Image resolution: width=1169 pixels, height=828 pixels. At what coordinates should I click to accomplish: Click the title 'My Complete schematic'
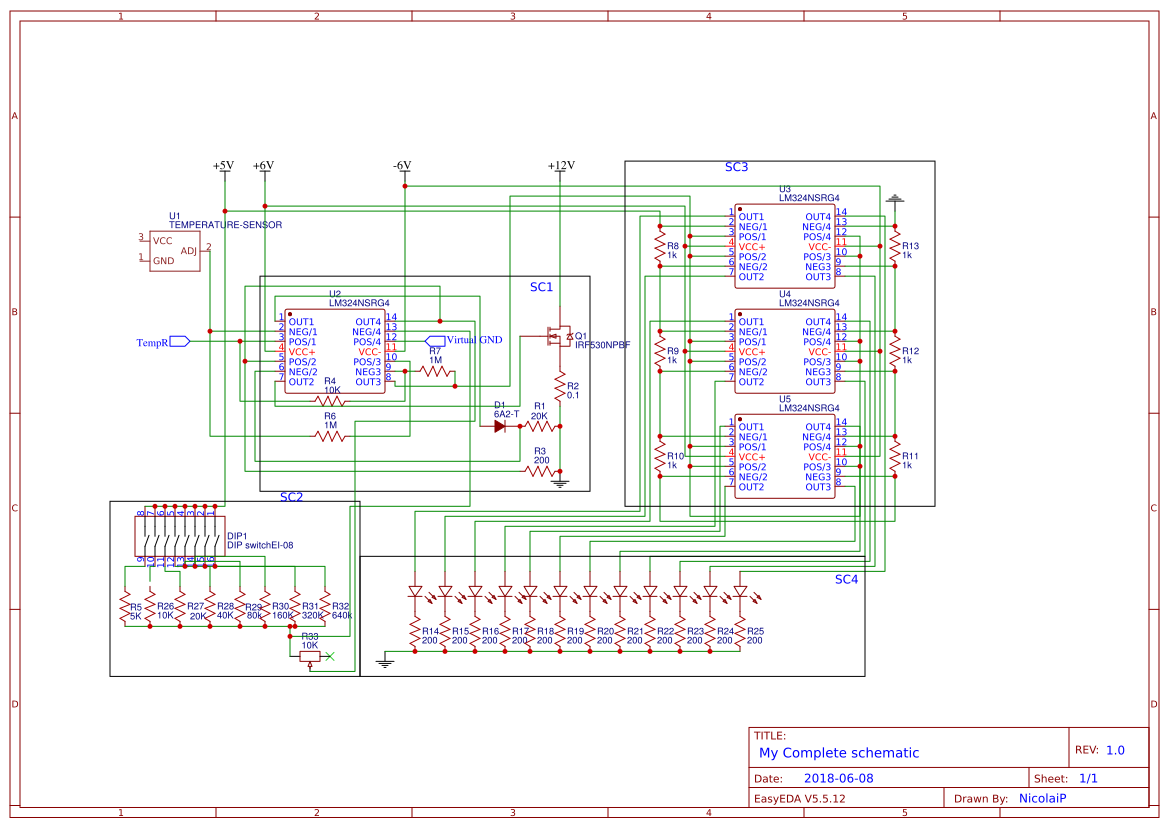point(839,753)
